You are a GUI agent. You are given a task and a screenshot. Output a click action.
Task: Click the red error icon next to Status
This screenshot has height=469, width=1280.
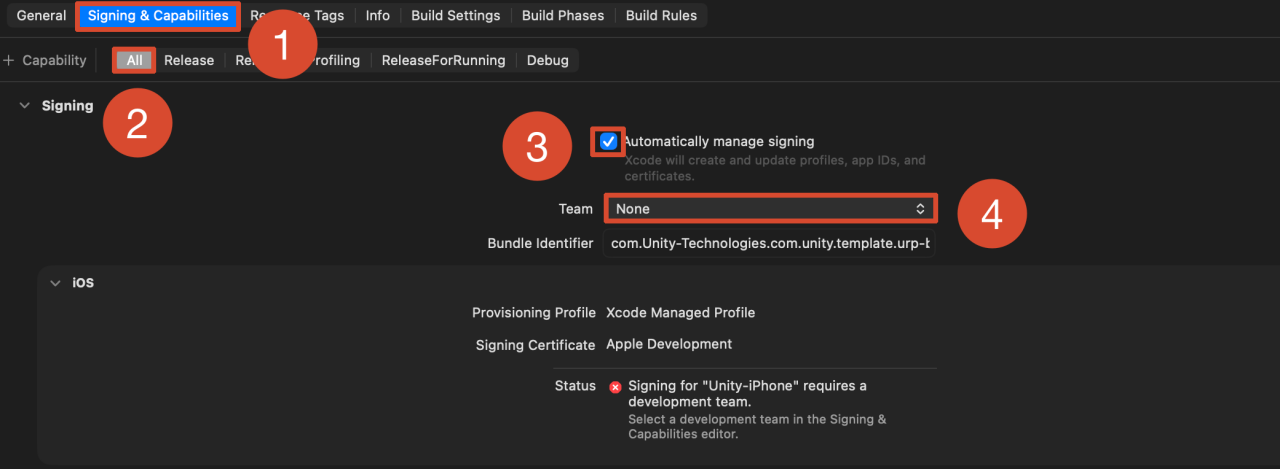point(615,387)
